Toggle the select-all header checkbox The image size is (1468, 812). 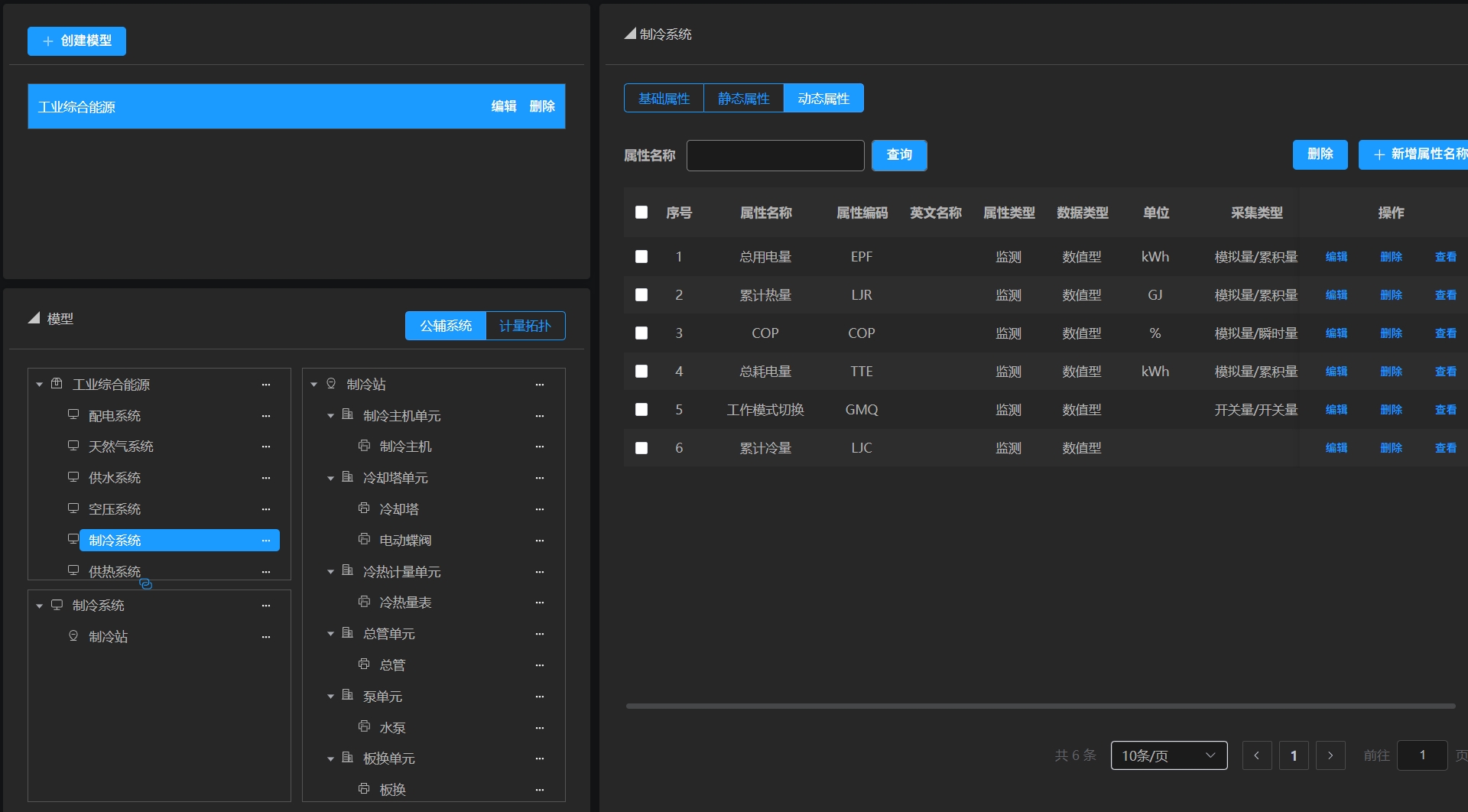[641, 213]
